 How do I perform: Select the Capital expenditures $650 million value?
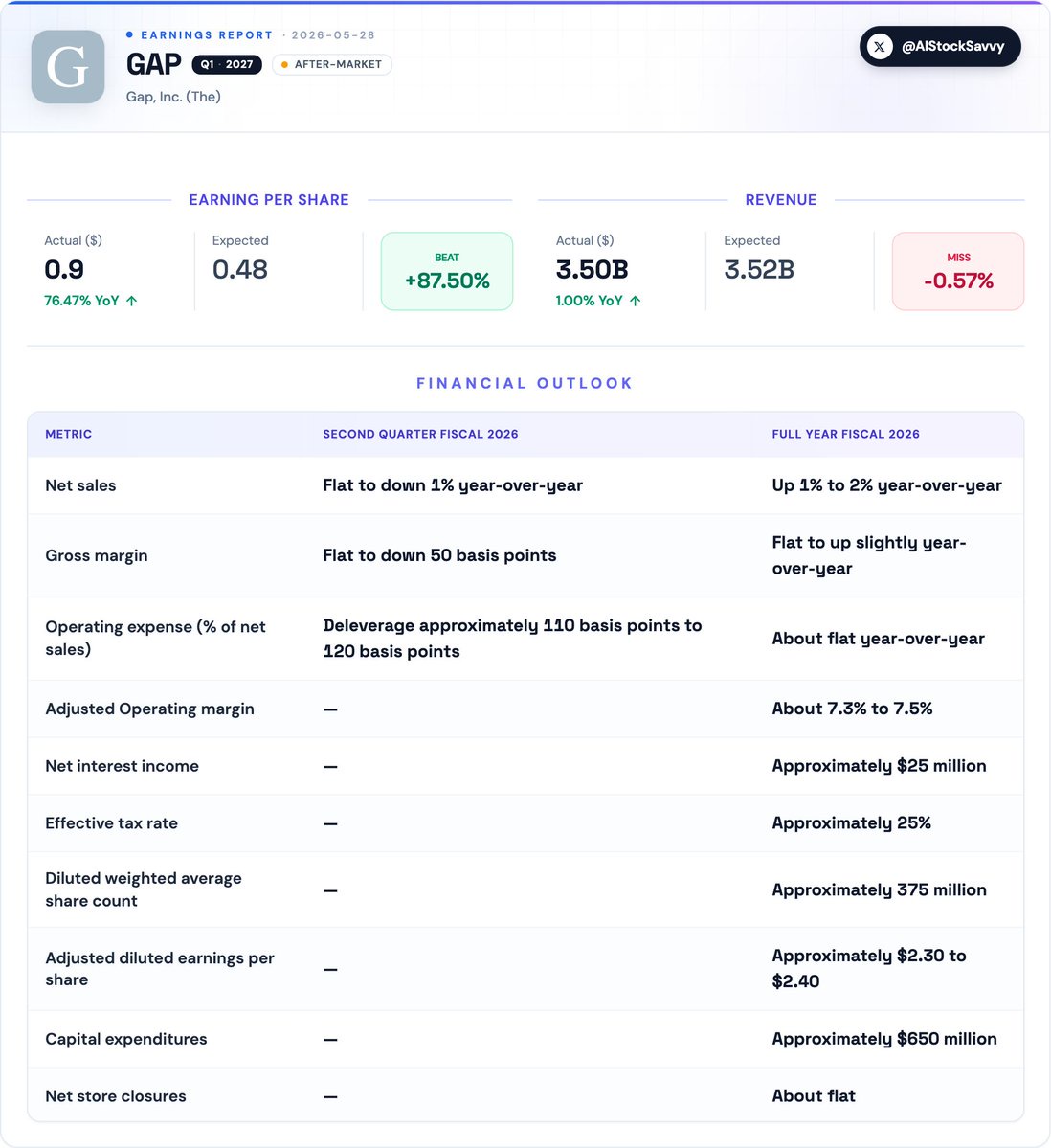point(884,1039)
